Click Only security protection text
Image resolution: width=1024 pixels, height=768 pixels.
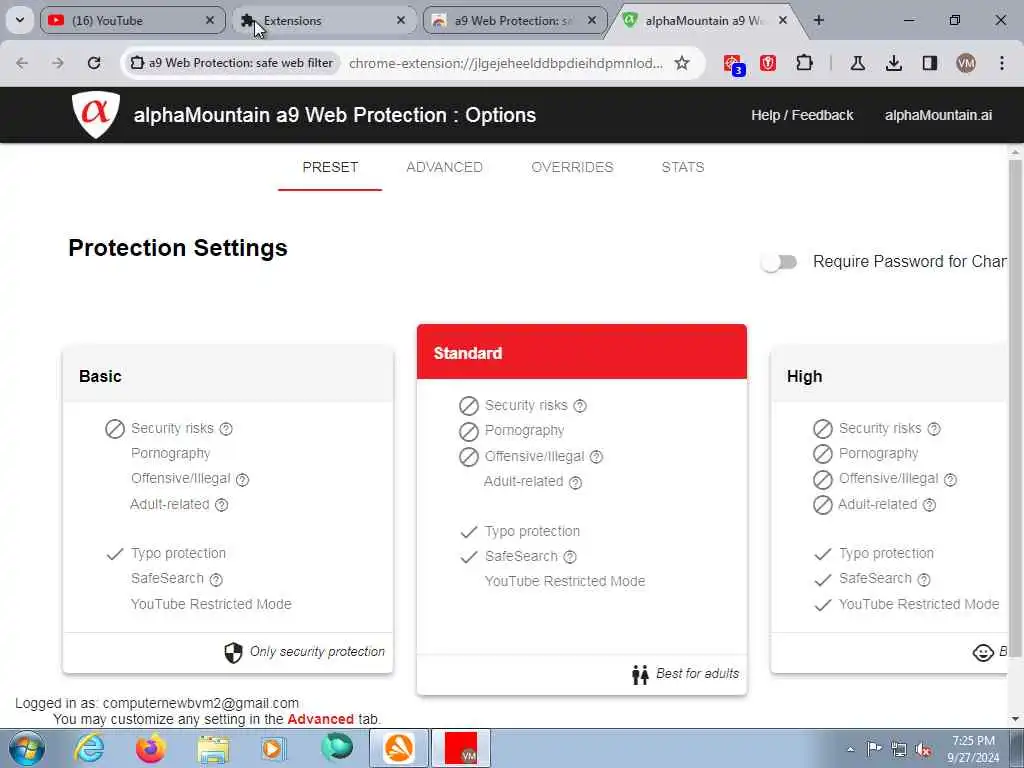click(317, 652)
